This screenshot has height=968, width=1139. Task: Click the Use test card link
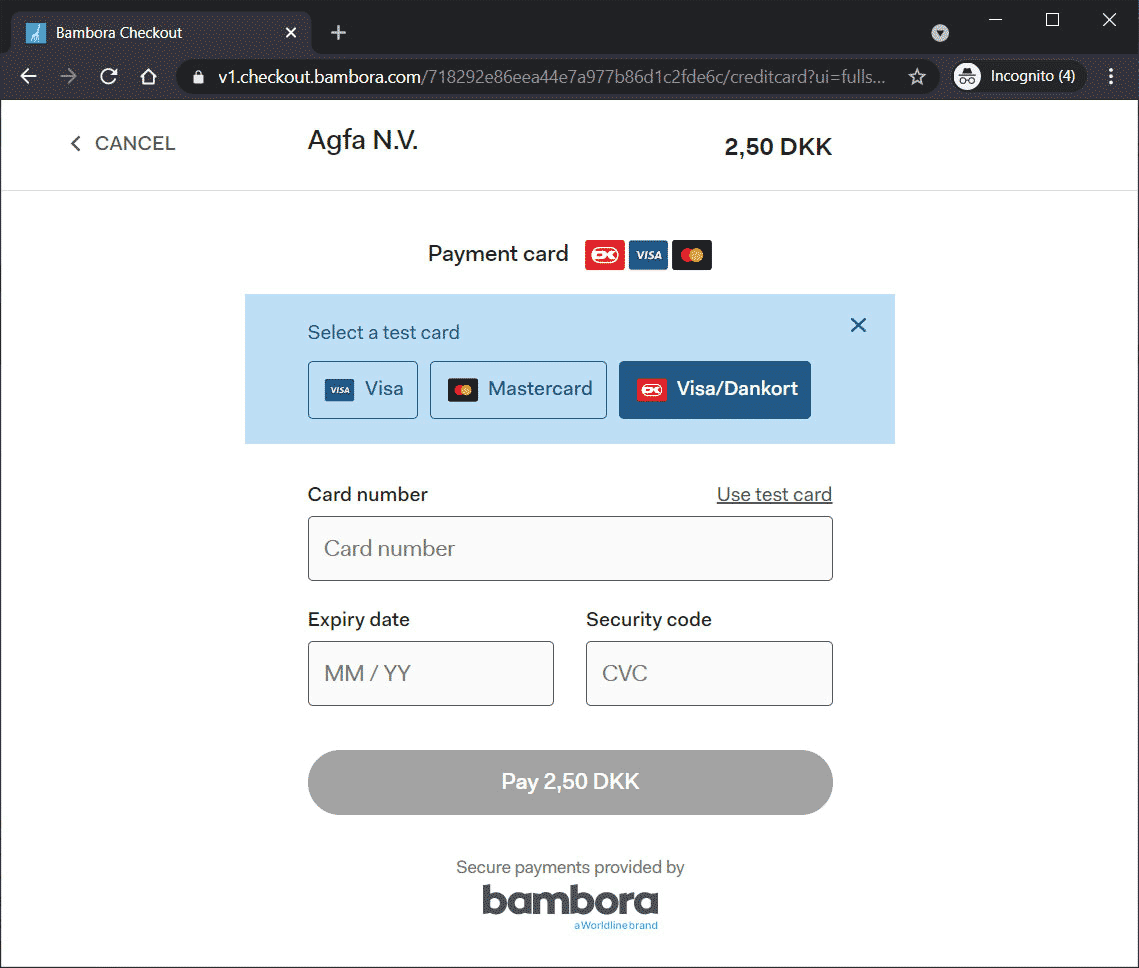[774, 495]
